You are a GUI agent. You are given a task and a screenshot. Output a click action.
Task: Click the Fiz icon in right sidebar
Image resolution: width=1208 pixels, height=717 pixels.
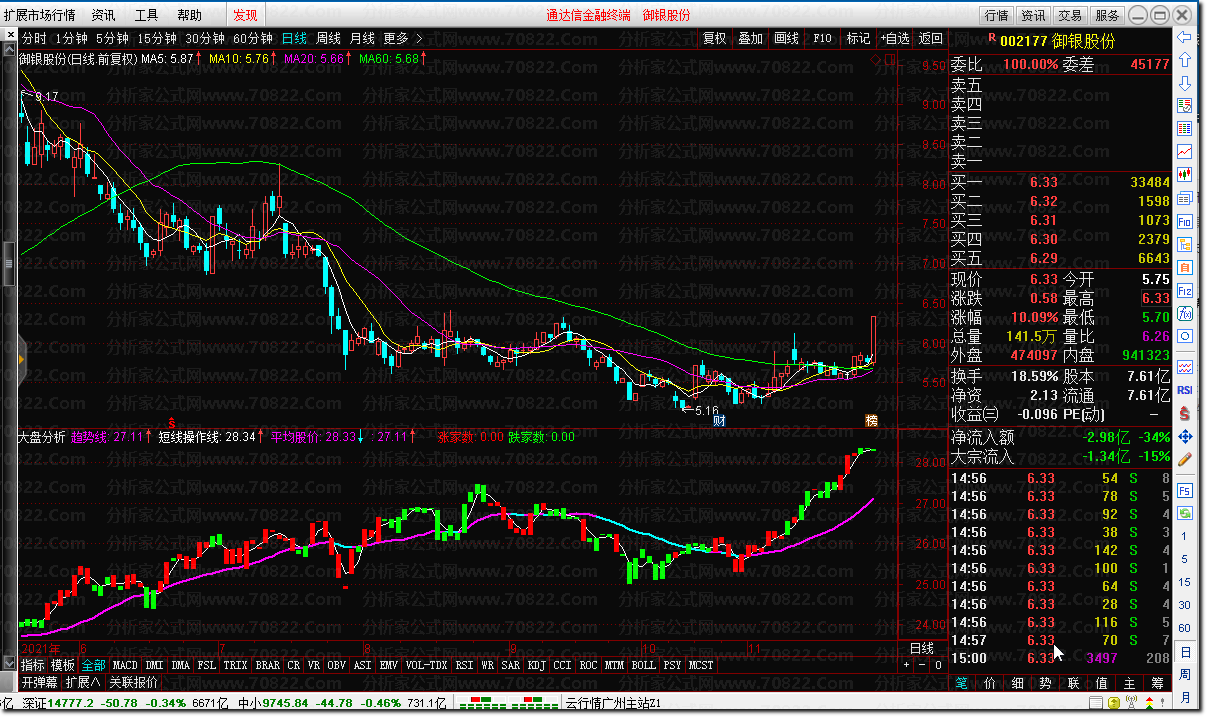(x=1185, y=290)
